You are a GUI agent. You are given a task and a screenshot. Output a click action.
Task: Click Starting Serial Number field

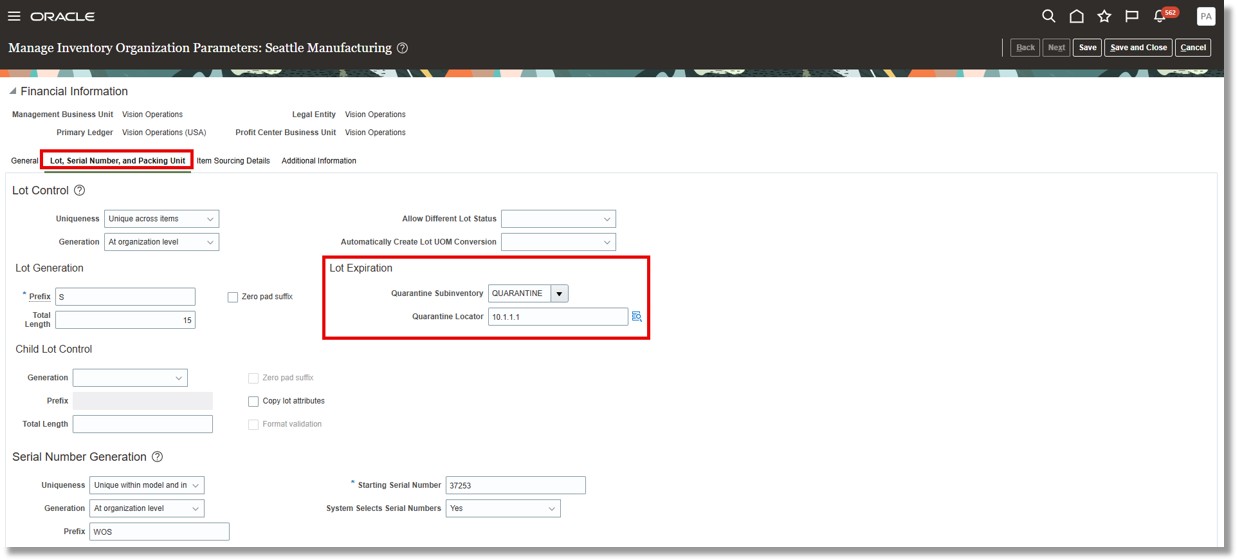pyautogui.click(x=515, y=485)
